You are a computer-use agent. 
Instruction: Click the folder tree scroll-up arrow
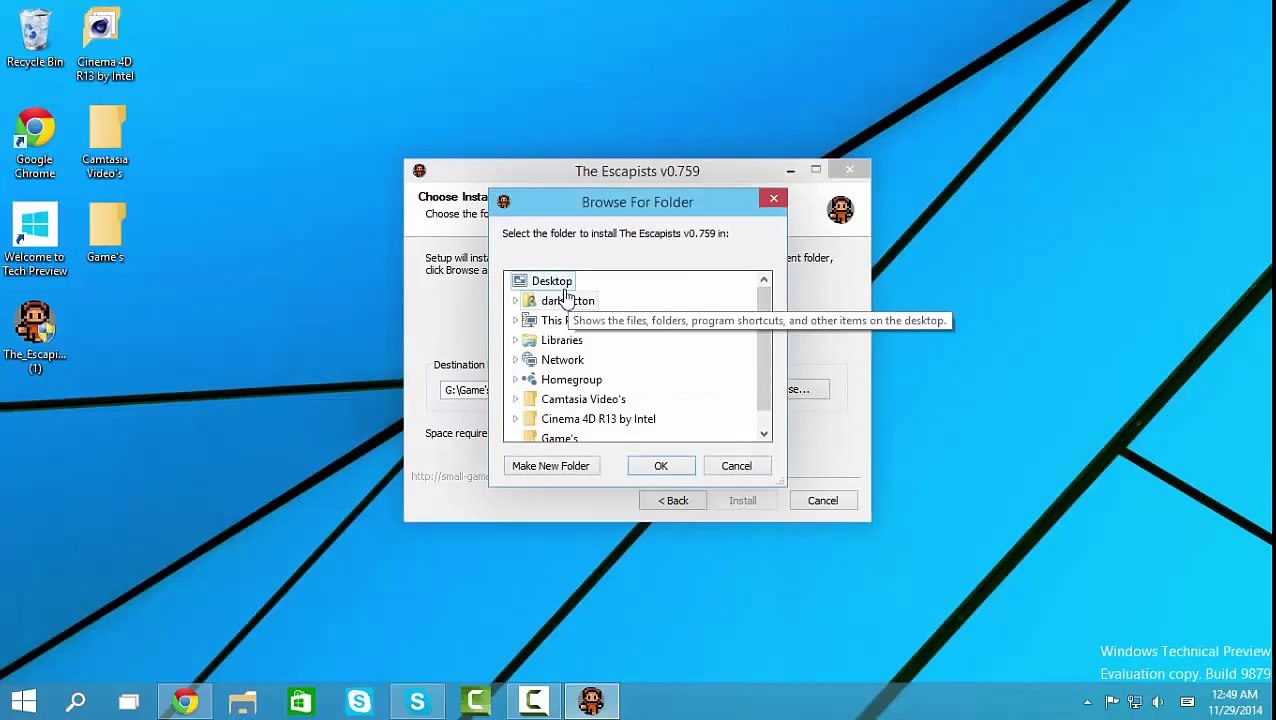[x=764, y=280]
